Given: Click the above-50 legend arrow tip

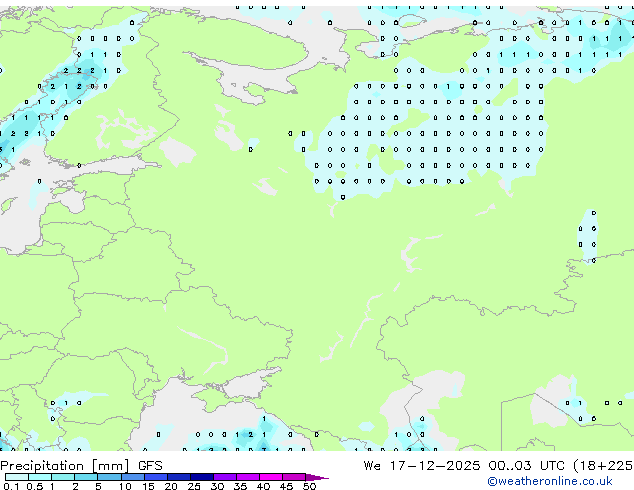Looking at the screenshot, I should click(x=318, y=477).
